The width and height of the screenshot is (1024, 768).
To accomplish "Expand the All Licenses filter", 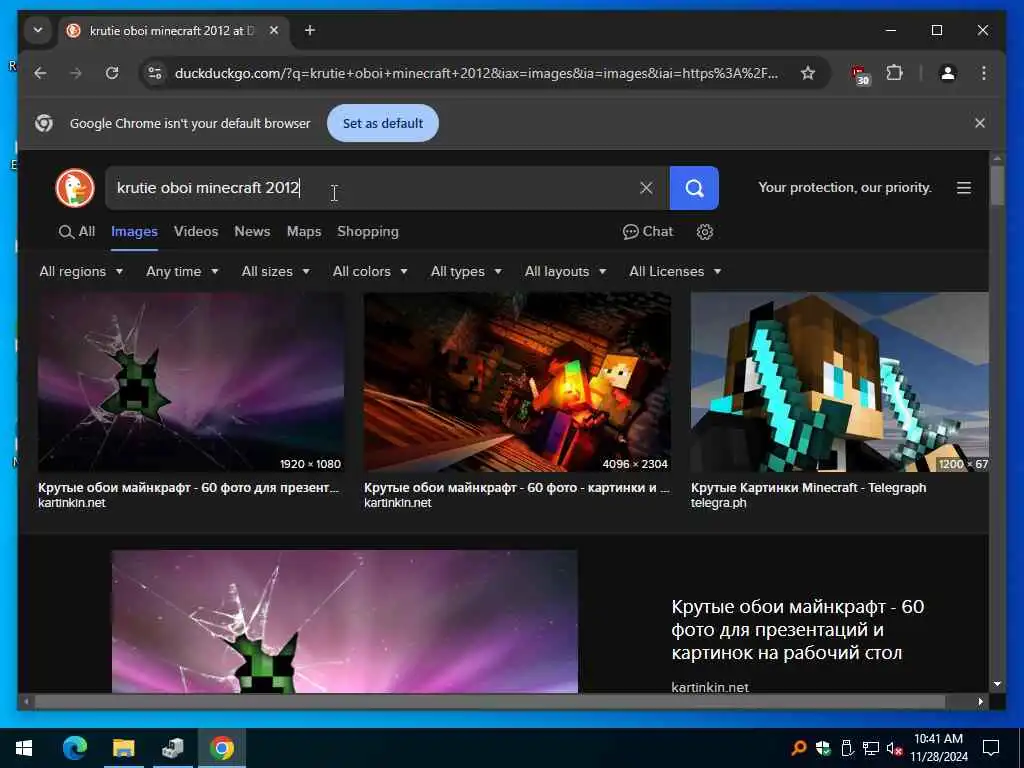I will click(675, 272).
